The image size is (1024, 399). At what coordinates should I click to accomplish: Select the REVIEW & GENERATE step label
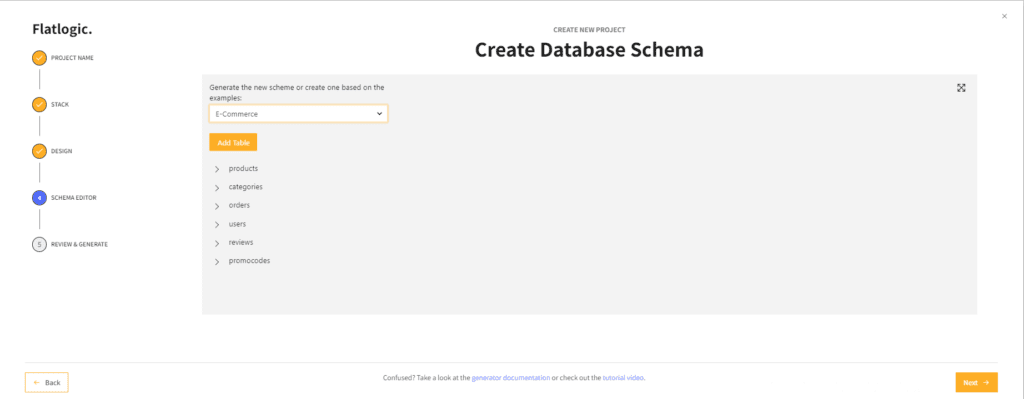coord(80,244)
